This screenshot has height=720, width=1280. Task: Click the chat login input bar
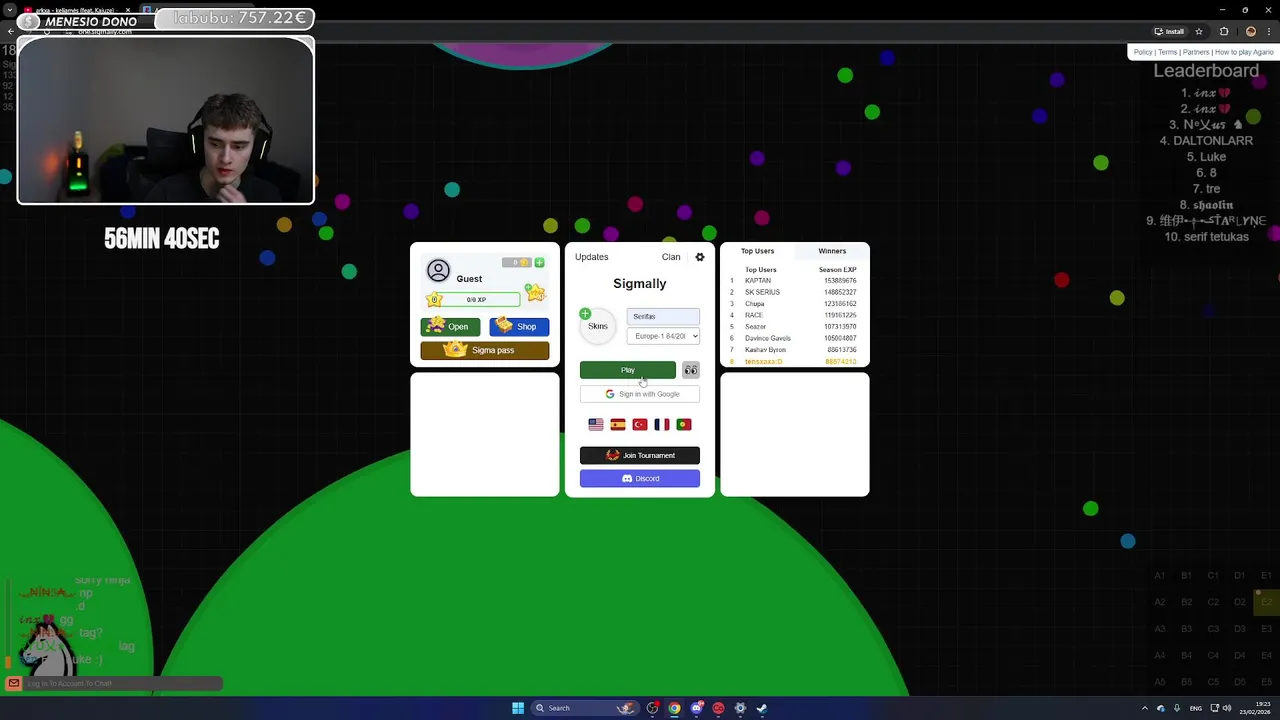click(122, 683)
